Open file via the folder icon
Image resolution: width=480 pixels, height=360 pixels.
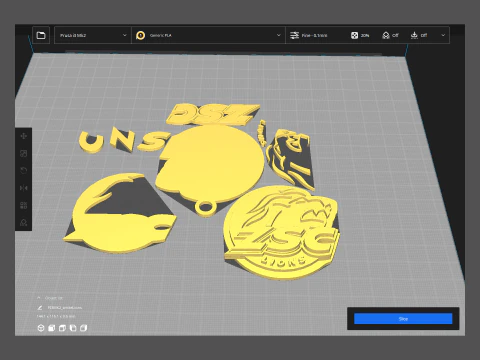(x=41, y=35)
